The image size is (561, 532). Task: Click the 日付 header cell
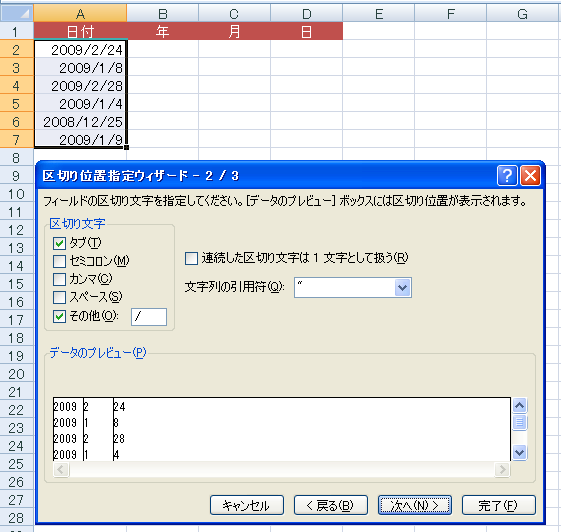click(x=80, y=31)
